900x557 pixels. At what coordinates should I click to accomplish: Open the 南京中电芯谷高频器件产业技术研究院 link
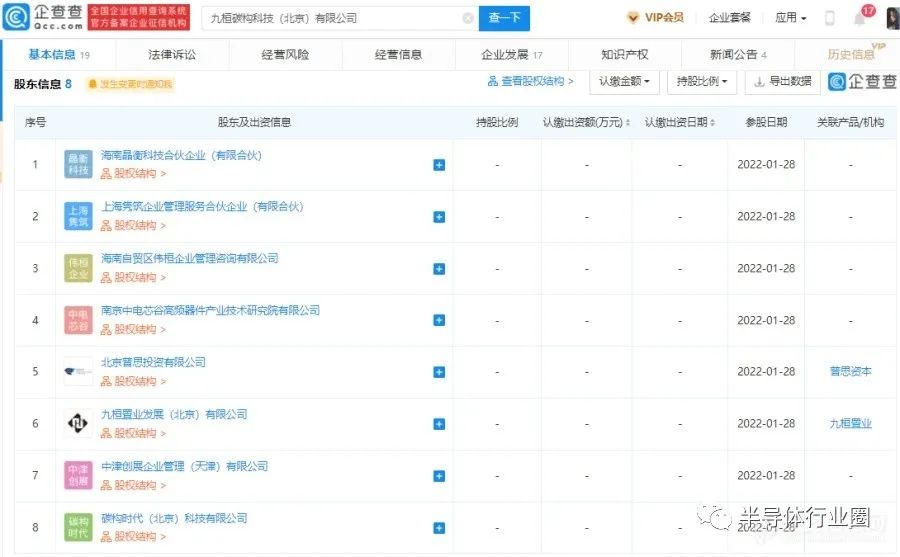click(210, 310)
